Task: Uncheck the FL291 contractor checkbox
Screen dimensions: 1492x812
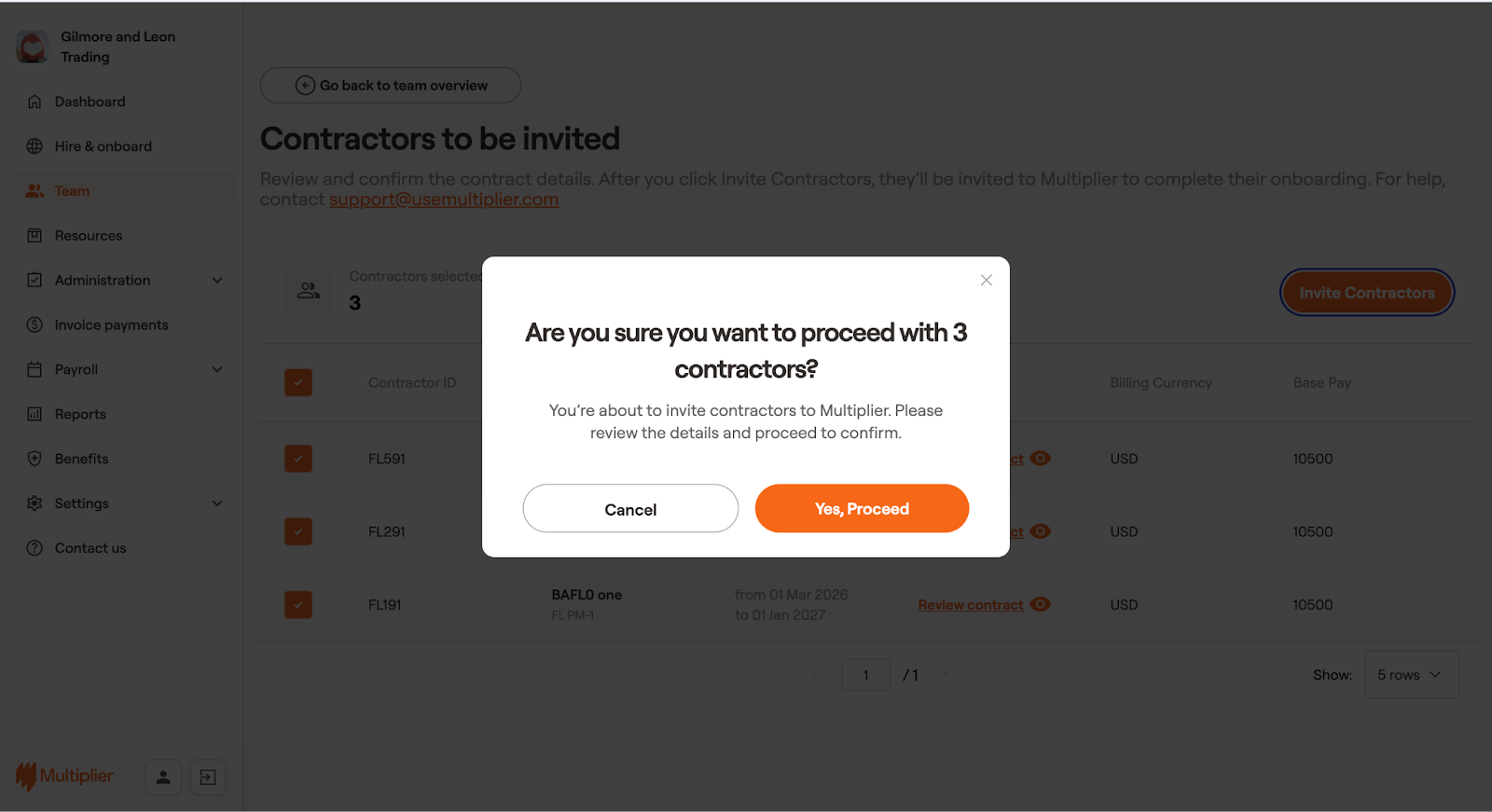Action: pos(298,531)
